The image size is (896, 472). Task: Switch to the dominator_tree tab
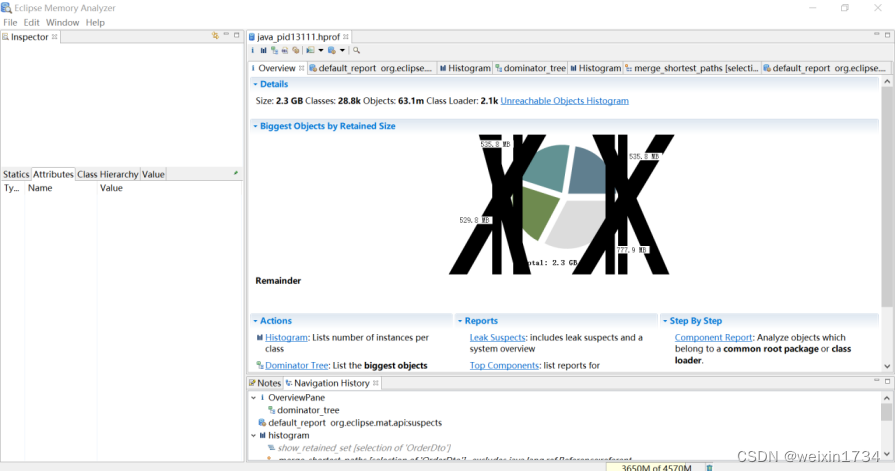tap(530, 68)
